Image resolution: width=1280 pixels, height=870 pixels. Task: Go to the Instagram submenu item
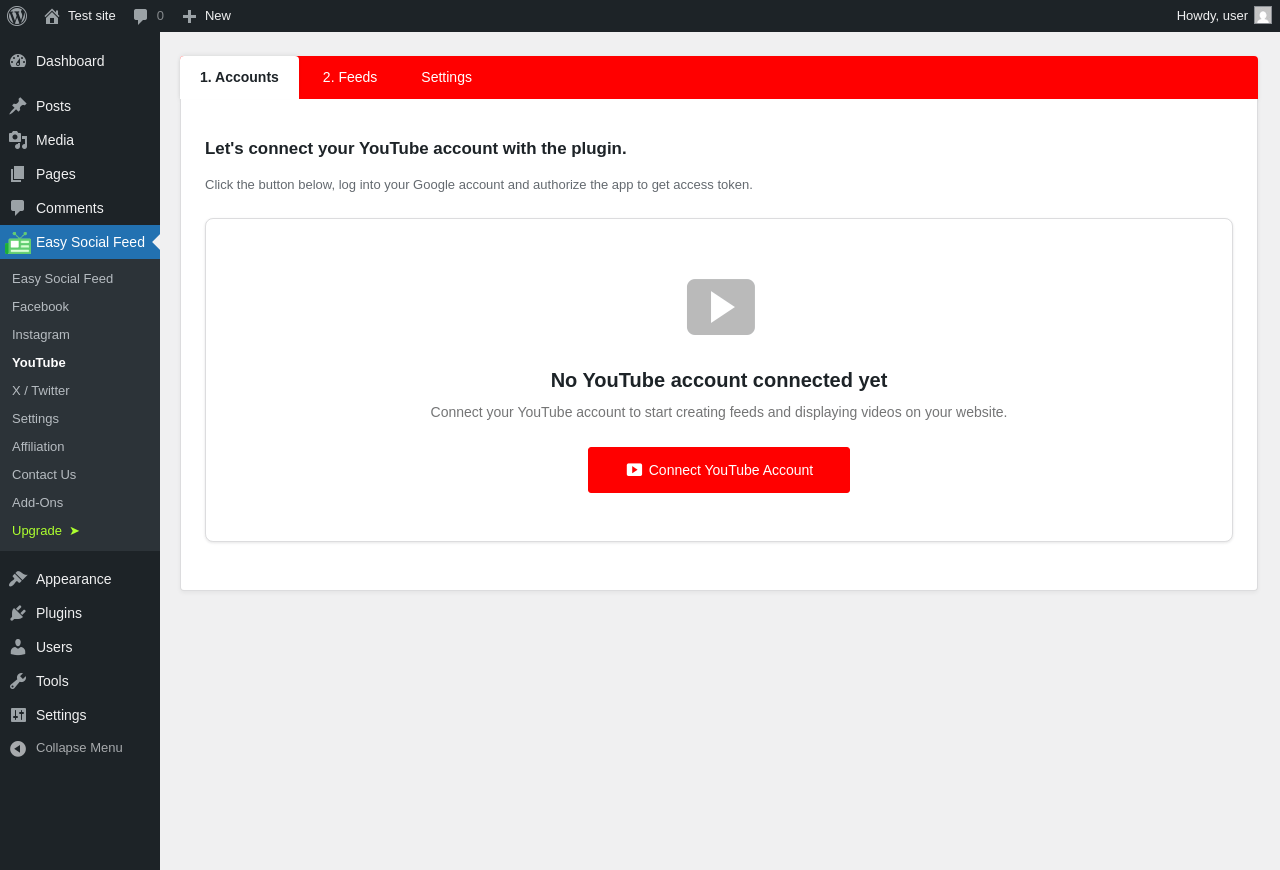(x=41, y=335)
